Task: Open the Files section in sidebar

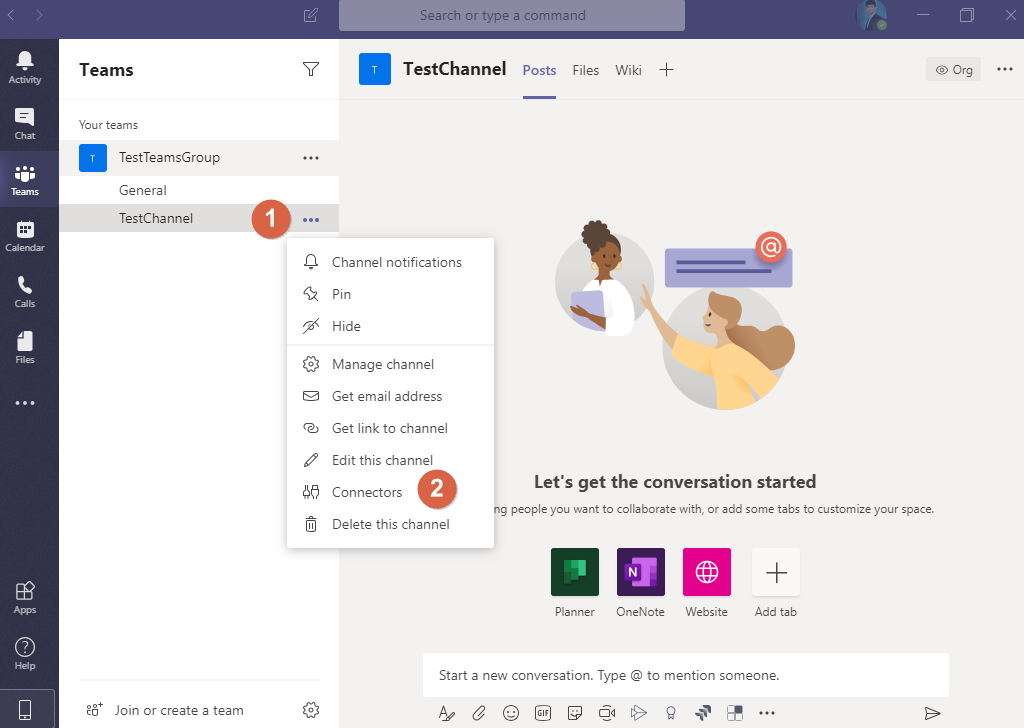Action: [x=25, y=347]
